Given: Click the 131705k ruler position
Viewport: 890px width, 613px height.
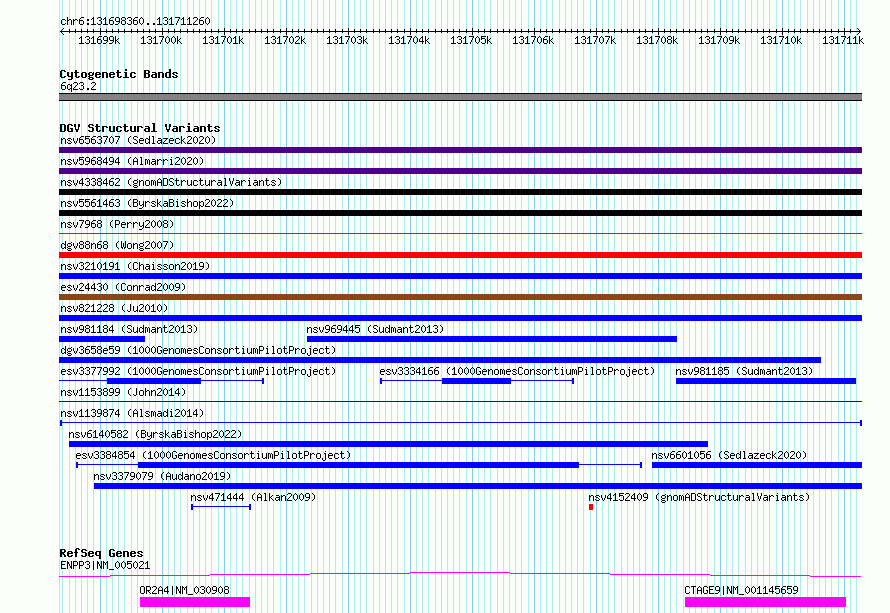Looking at the screenshot, I should coord(471,40).
